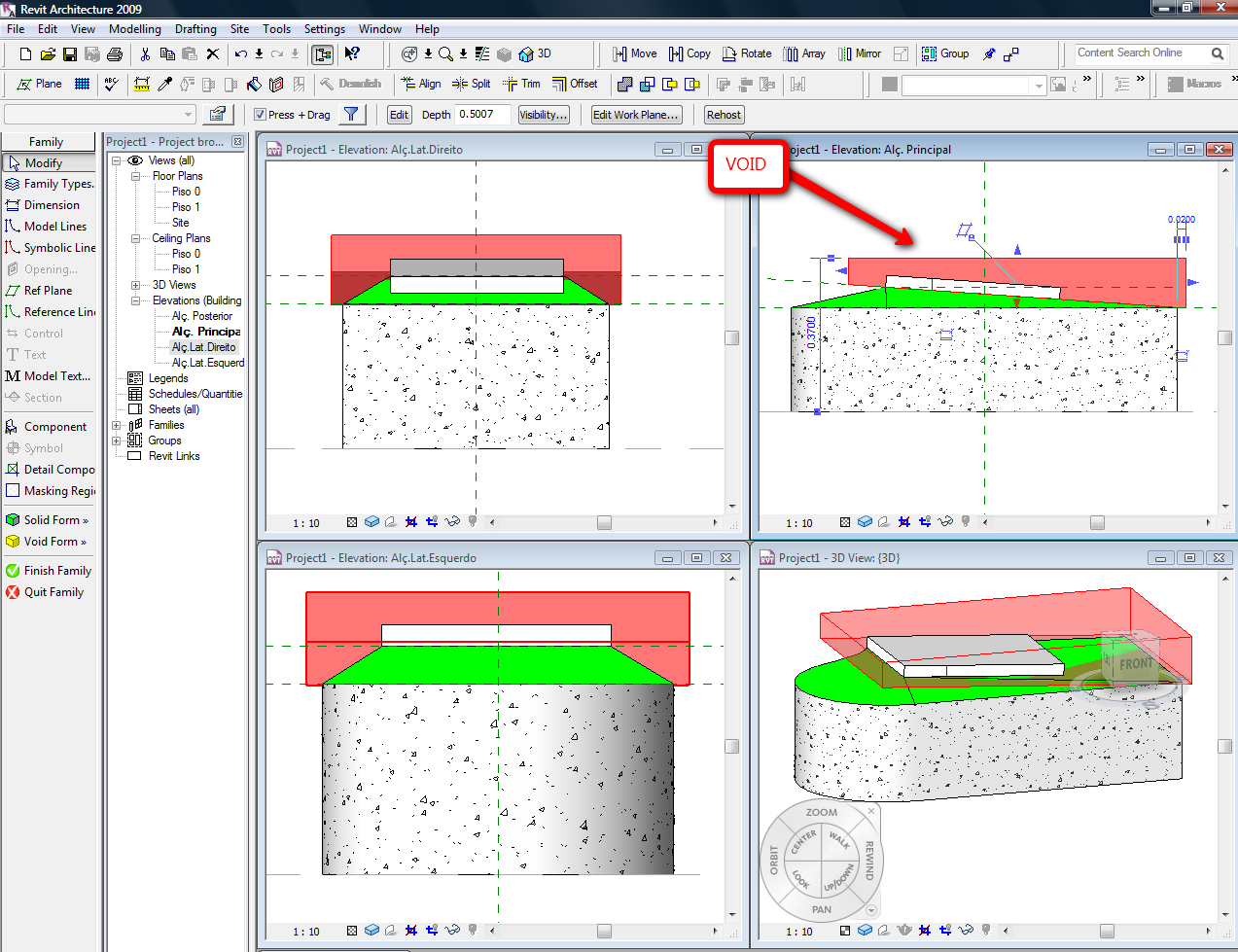Select the Paint bucket tool

(x=254, y=85)
